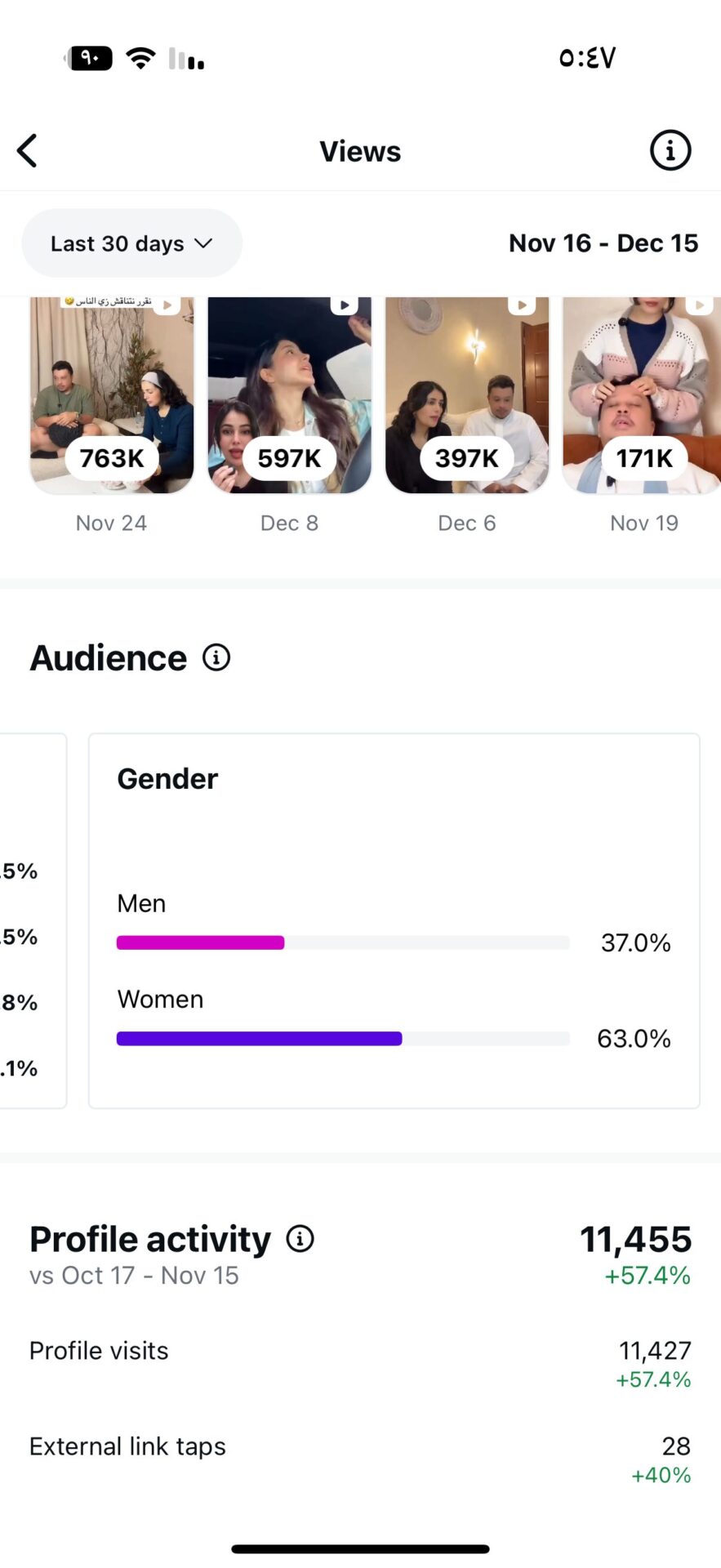This screenshot has height=1568, width=721.
Task: Tap reel icon on 597K thumbnail
Action: [x=344, y=305]
